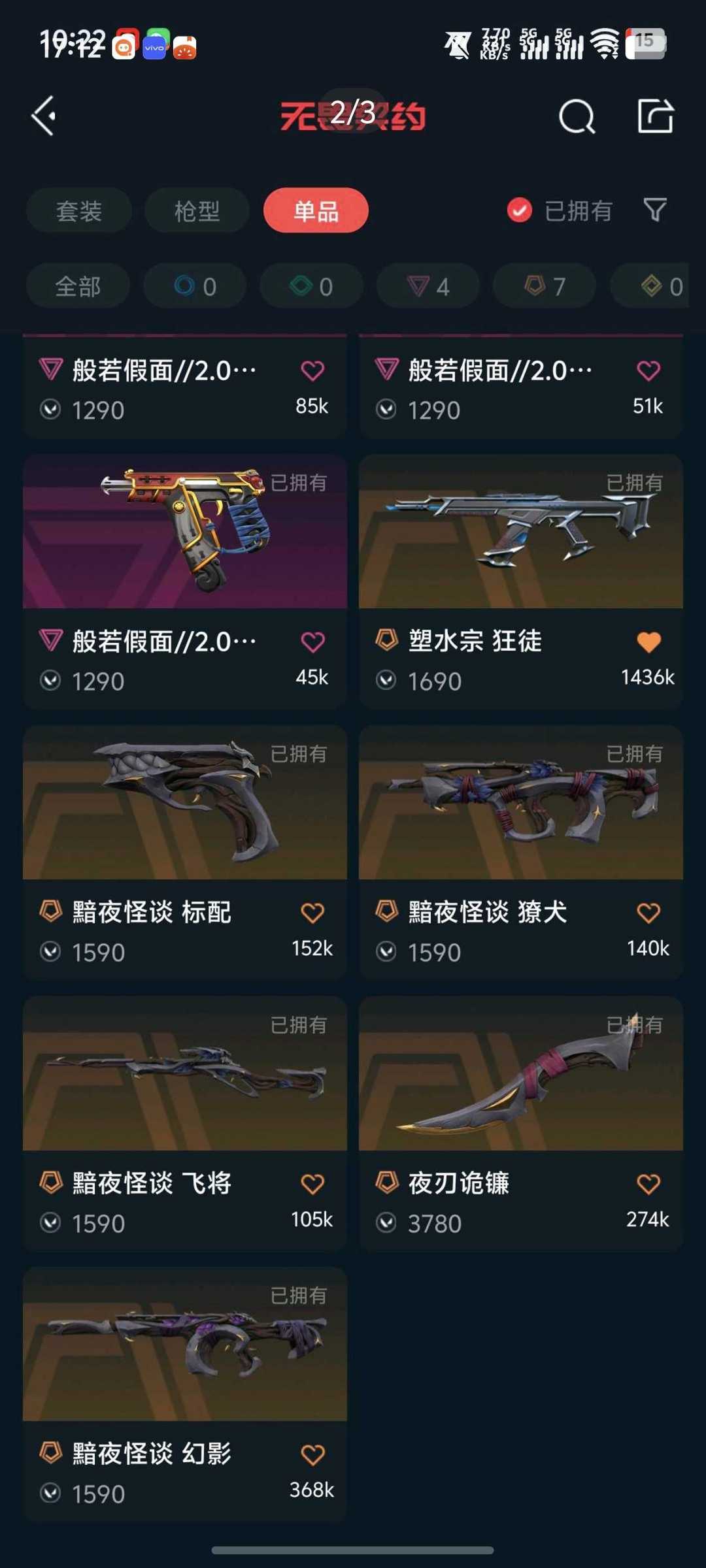Select the 单品 tab
706x1568 pixels.
point(316,210)
